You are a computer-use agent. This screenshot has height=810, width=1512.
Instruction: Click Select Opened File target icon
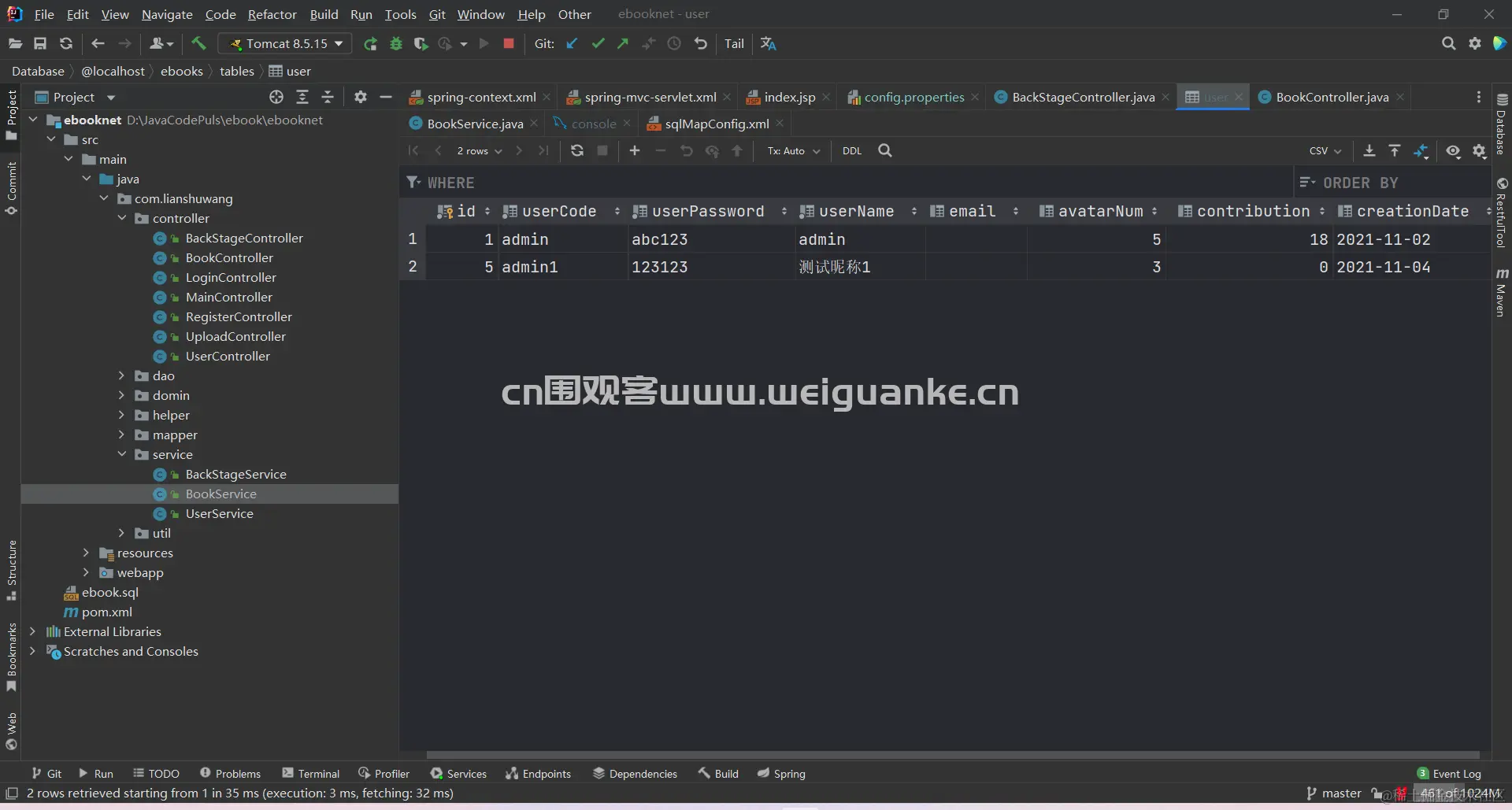point(276,97)
